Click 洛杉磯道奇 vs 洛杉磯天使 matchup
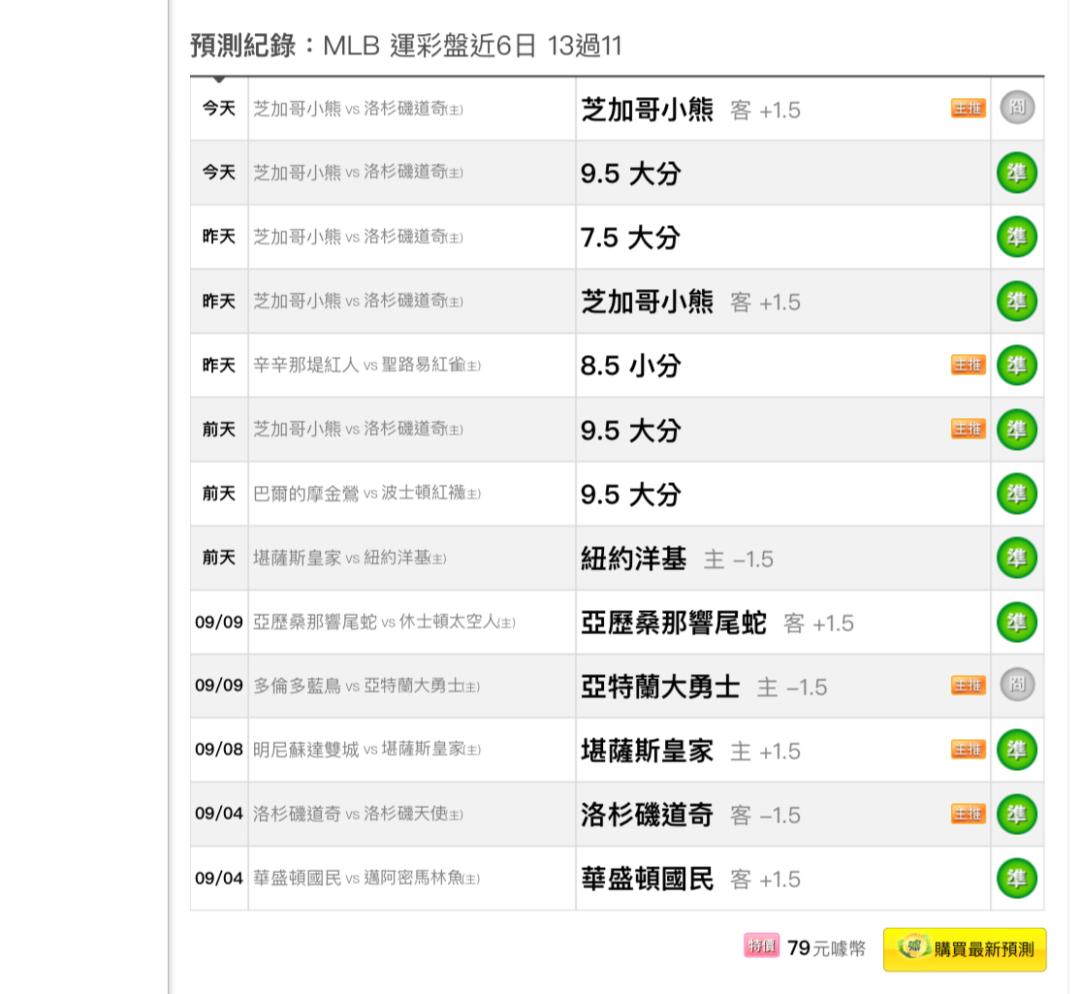The image size is (1080, 994). (357, 814)
